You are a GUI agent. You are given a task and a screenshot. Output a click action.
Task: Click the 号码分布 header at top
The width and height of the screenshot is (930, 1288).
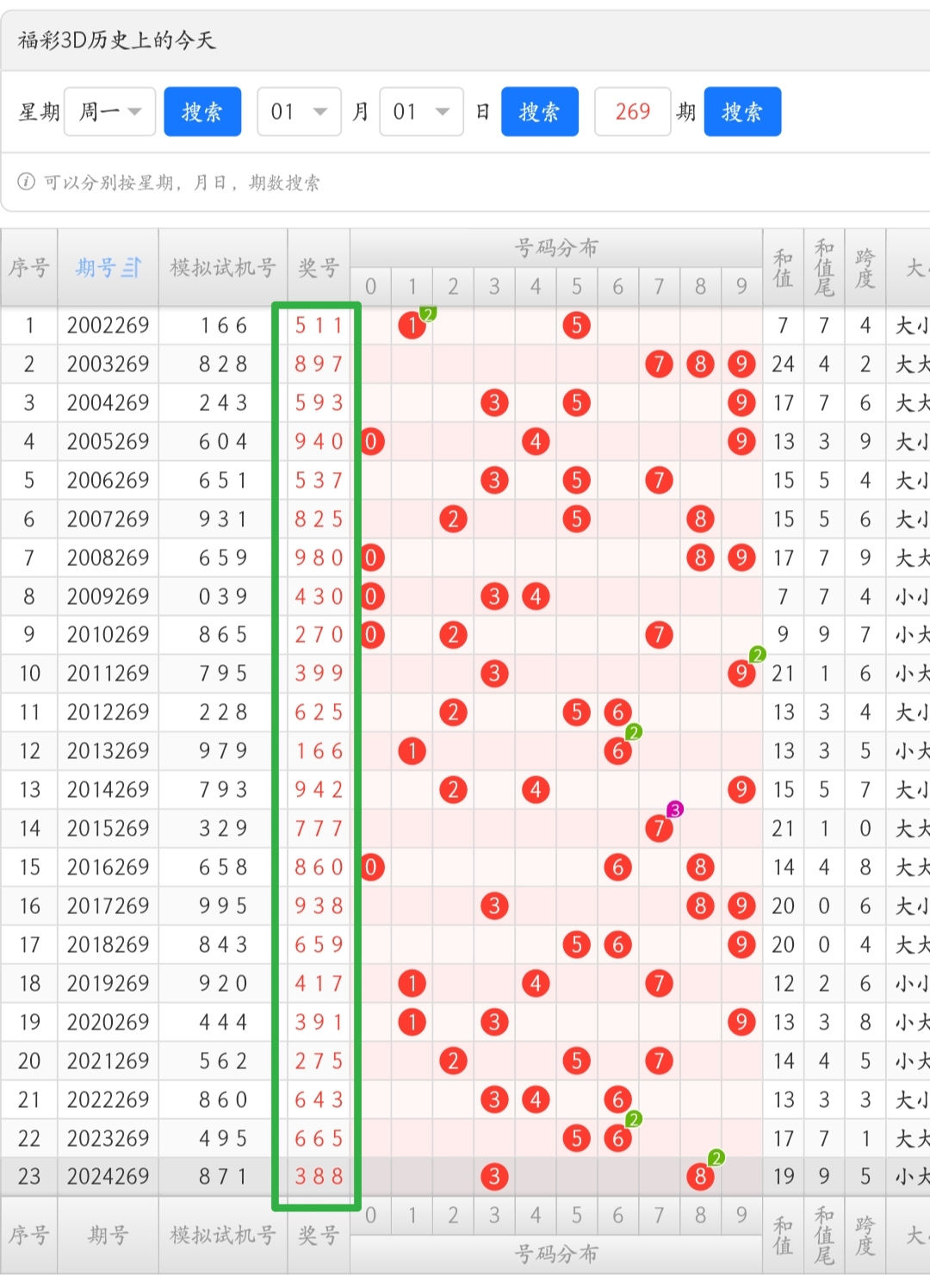click(x=556, y=248)
